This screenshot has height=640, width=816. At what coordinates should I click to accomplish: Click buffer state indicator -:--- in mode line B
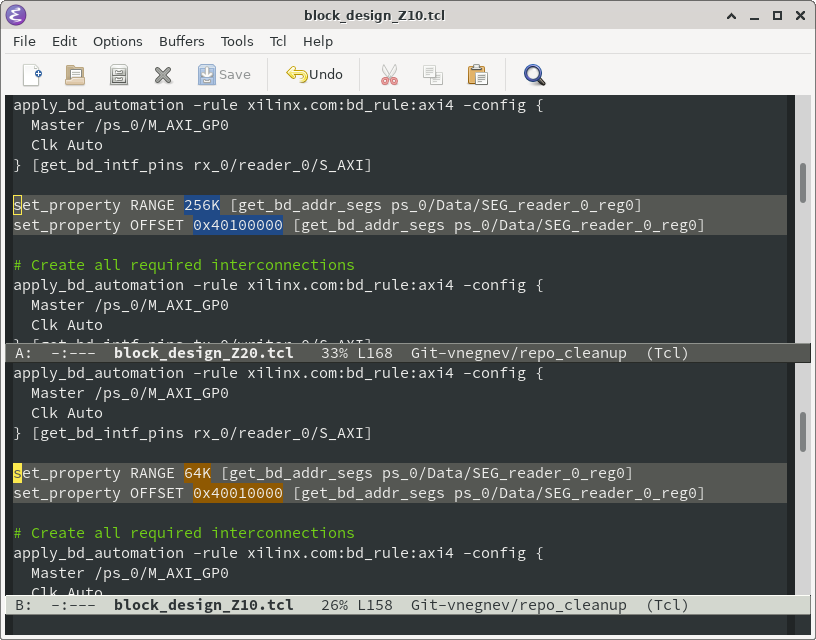click(73, 605)
